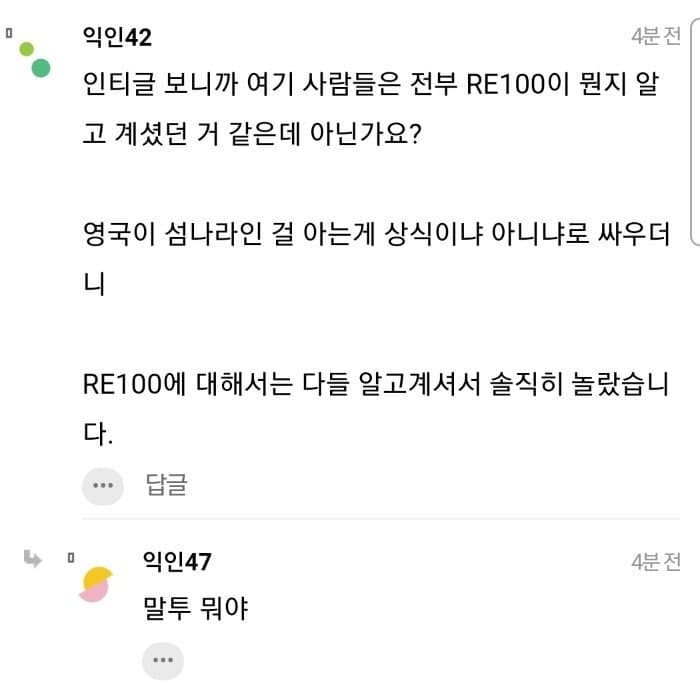Click the 4분 전 timestamp on 익인47's reply
700x684 pixels.
[655, 562]
